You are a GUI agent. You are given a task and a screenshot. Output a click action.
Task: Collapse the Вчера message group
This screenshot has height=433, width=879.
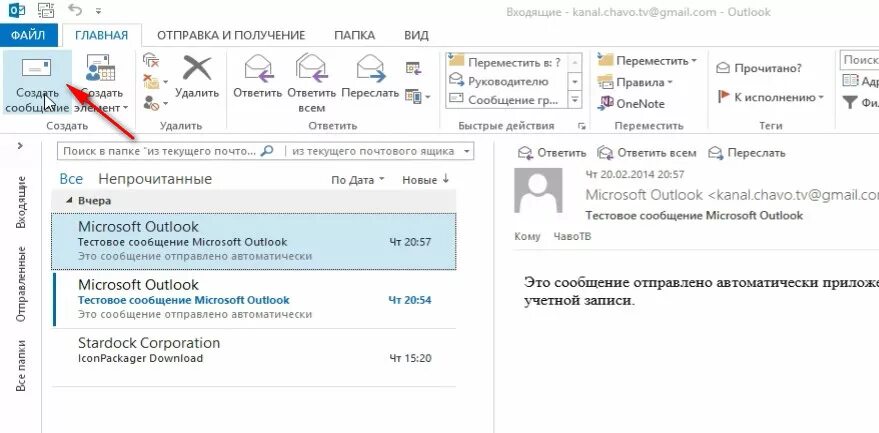[70, 201]
